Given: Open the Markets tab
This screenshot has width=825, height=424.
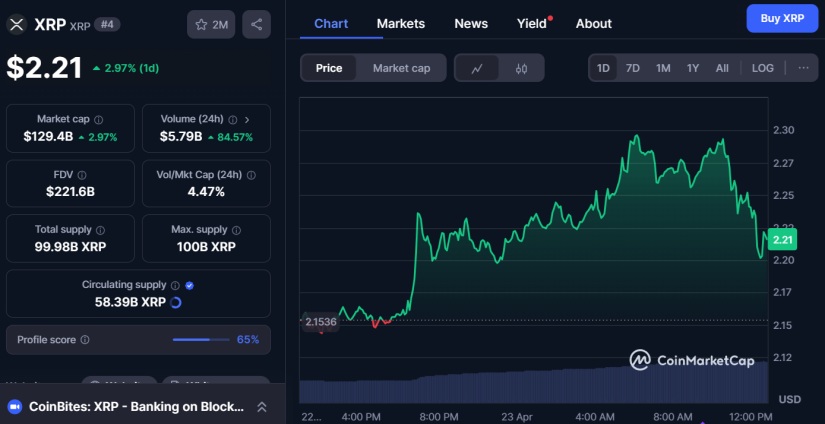Looking at the screenshot, I should click(x=400, y=23).
